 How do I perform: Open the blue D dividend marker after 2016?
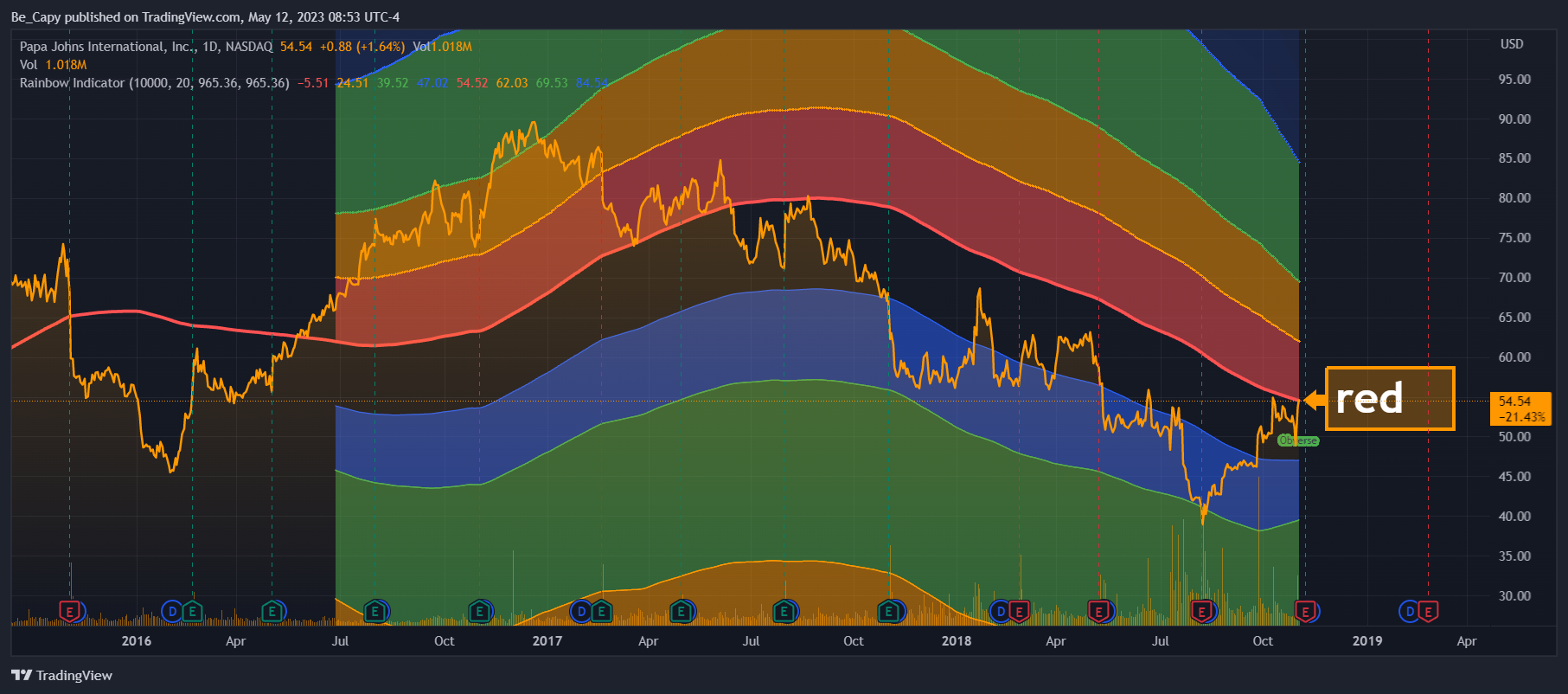click(172, 612)
